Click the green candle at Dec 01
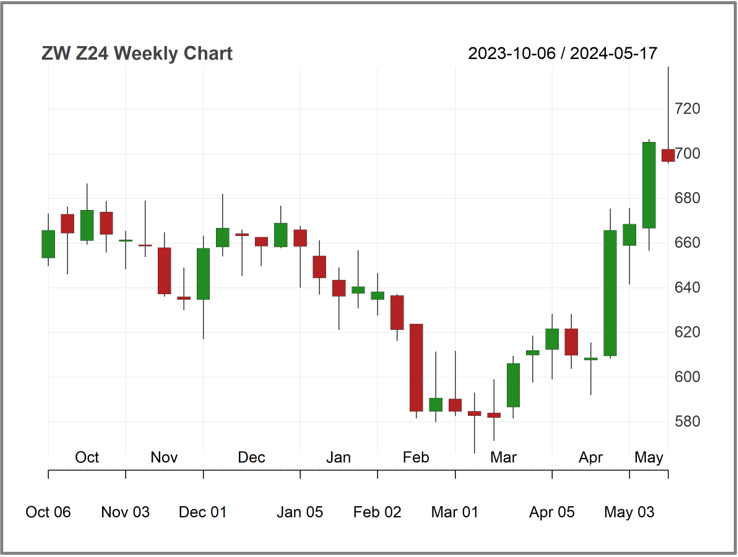 pos(203,274)
